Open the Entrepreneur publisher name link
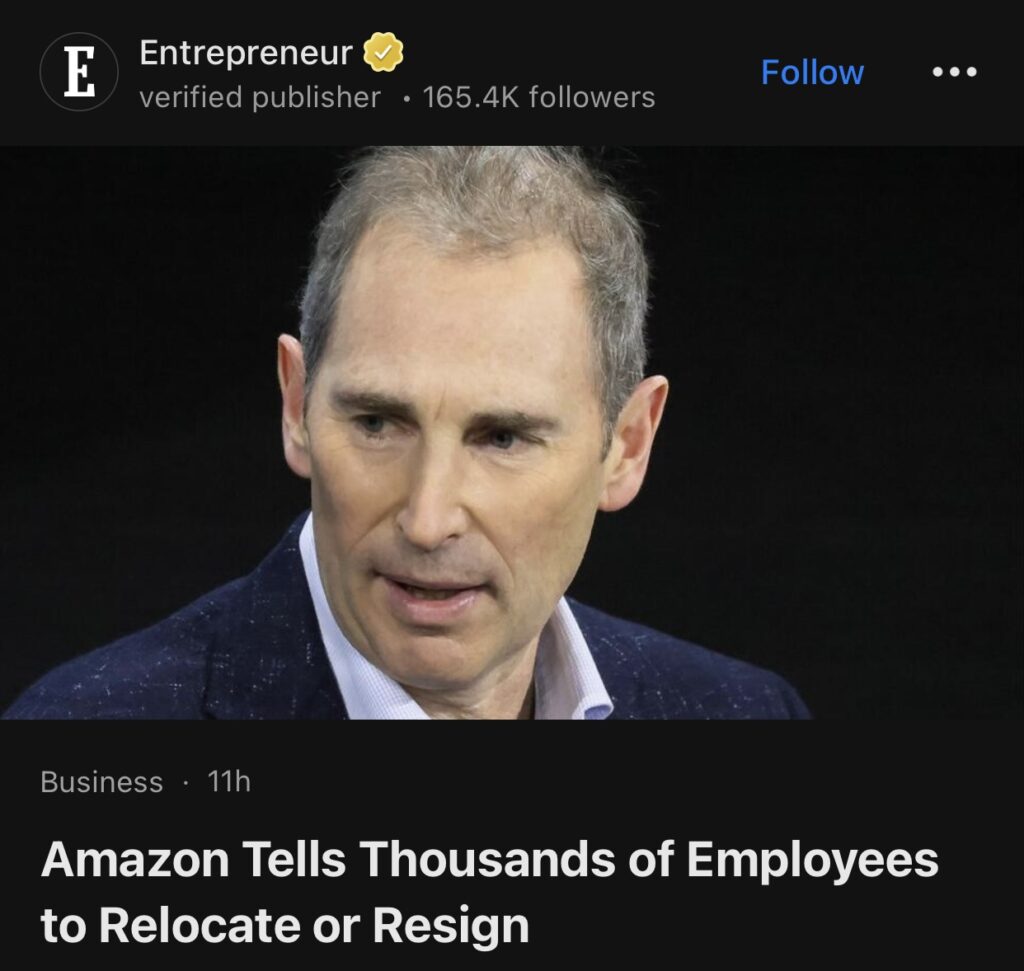This screenshot has height=971, width=1024. tap(246, 52)
